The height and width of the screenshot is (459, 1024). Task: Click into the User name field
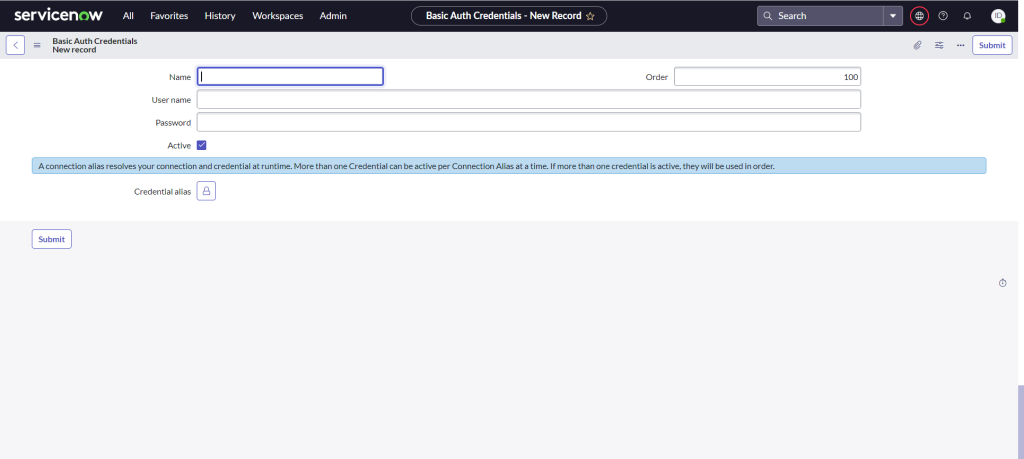[528, 99]
